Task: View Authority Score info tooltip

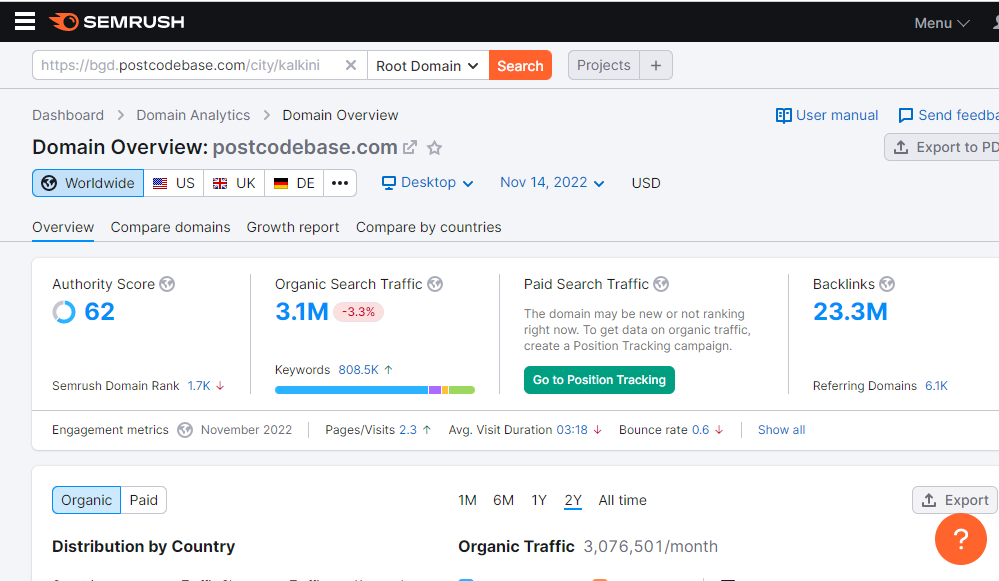Action: (x=166, y=284)
